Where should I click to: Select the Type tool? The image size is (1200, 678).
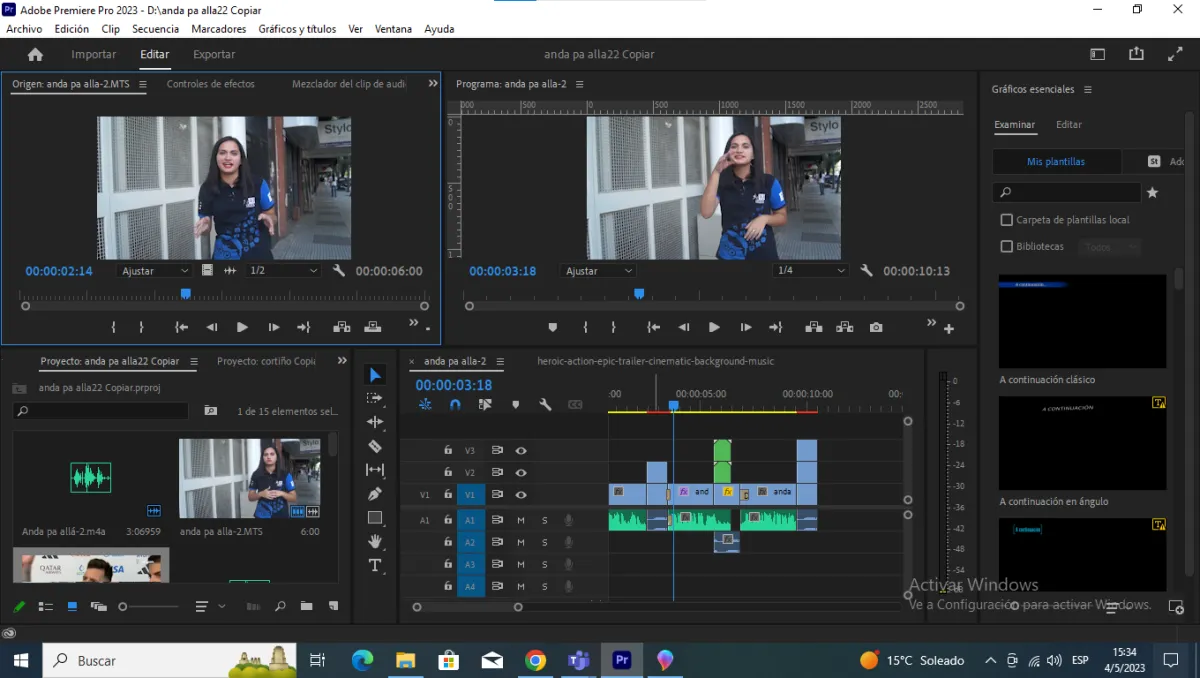pos(375,565)
